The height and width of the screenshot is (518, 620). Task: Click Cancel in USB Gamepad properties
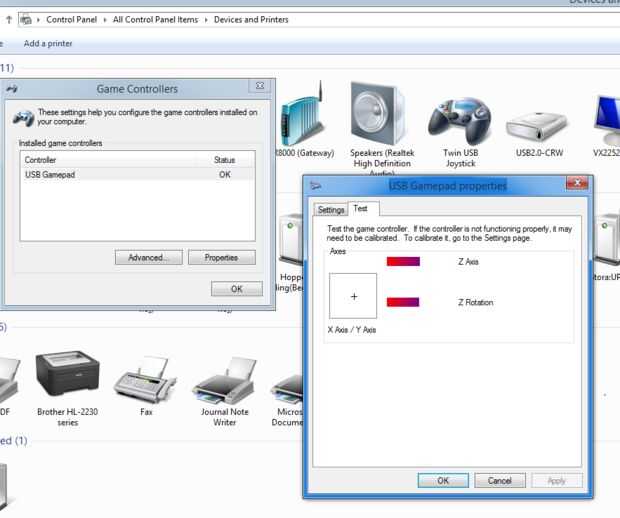(x=500, y=480)
